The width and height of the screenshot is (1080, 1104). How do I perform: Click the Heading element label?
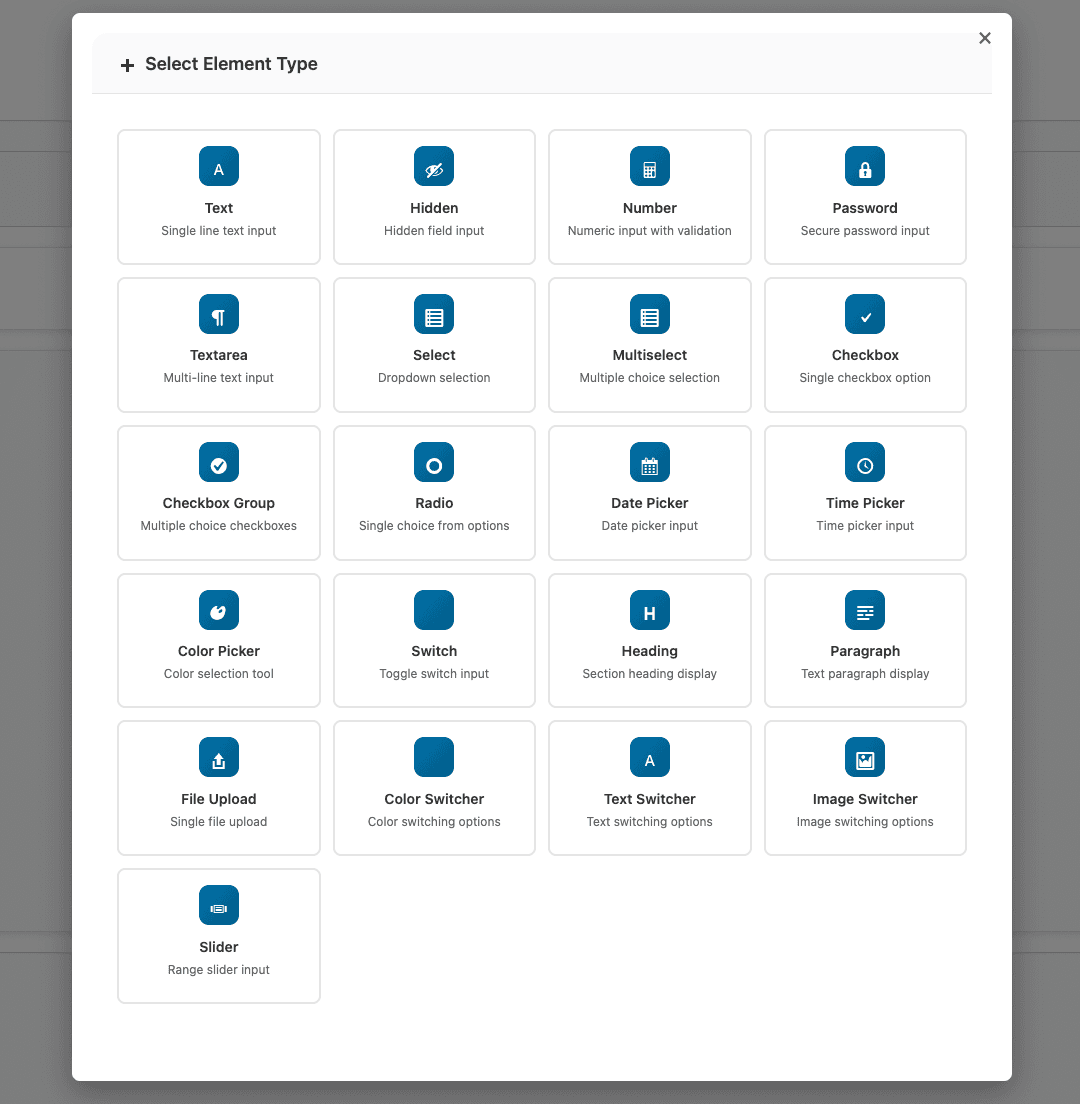pyautogui.click(x=650, y=651)
